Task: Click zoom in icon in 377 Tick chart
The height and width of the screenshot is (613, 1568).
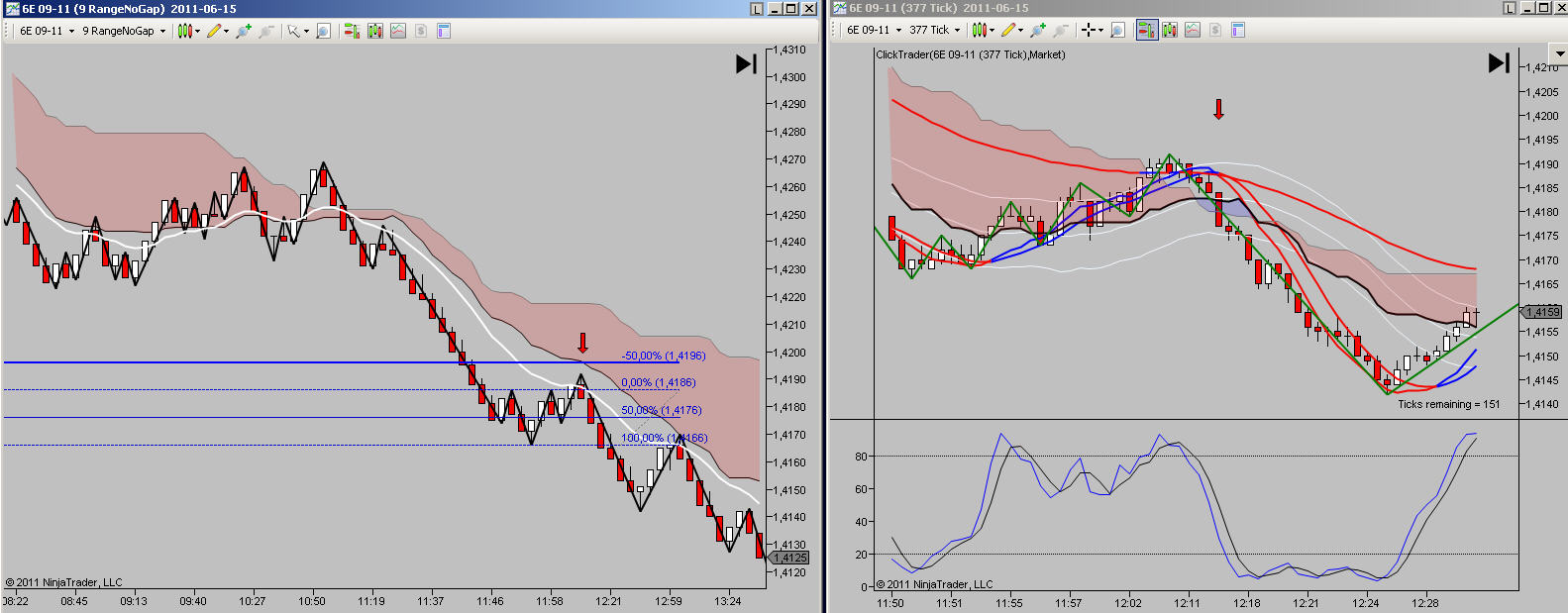Action: (1037, 30)
